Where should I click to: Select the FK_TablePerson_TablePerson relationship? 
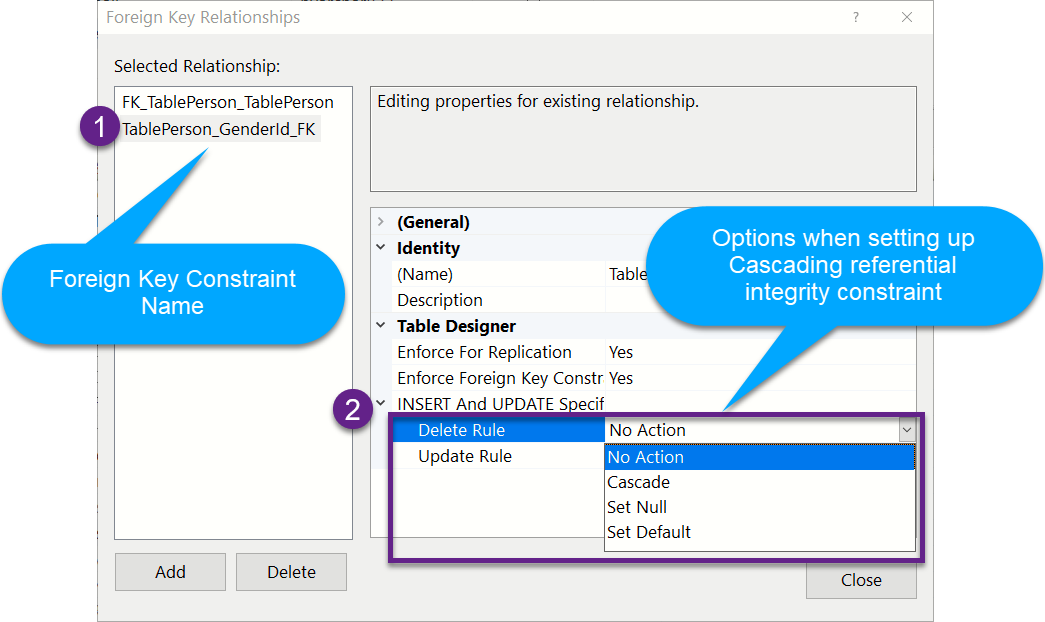[227, 102]
